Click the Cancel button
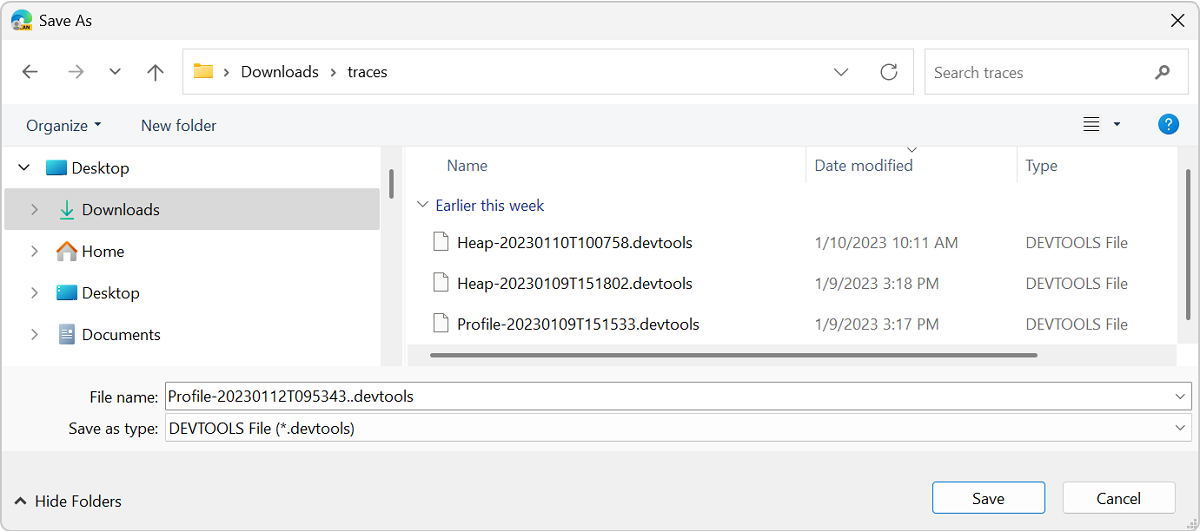The width and height of the screenshot is (1200, 531). (1118, 498)
